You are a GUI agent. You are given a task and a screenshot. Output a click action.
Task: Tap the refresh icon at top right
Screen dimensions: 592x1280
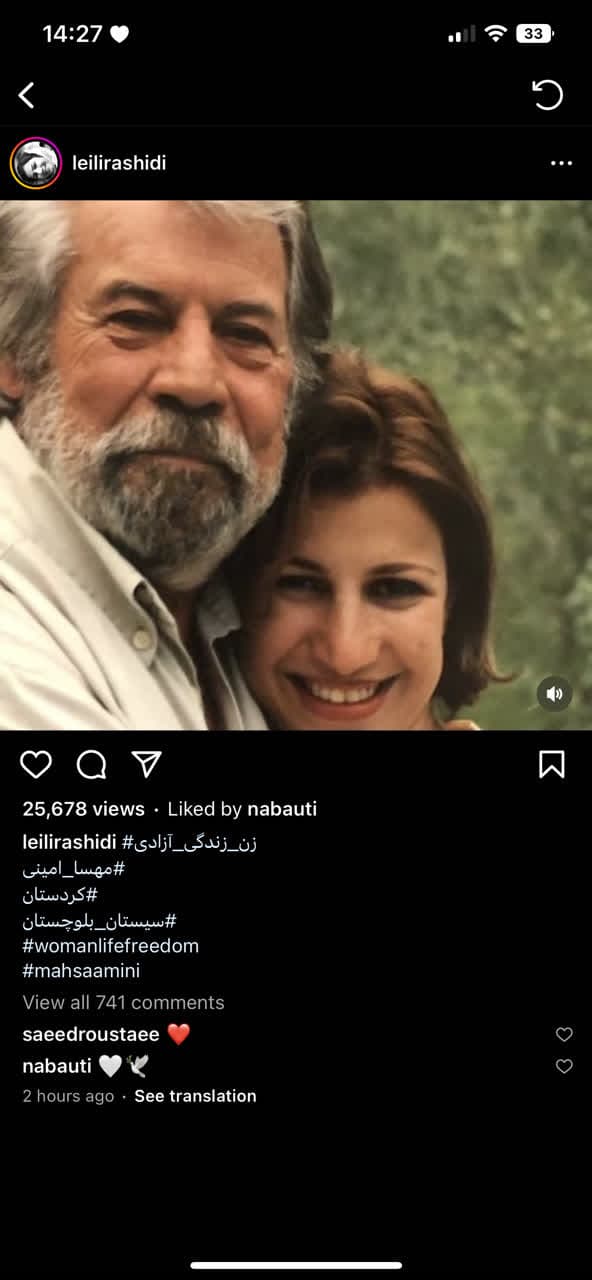pos(547,95)
